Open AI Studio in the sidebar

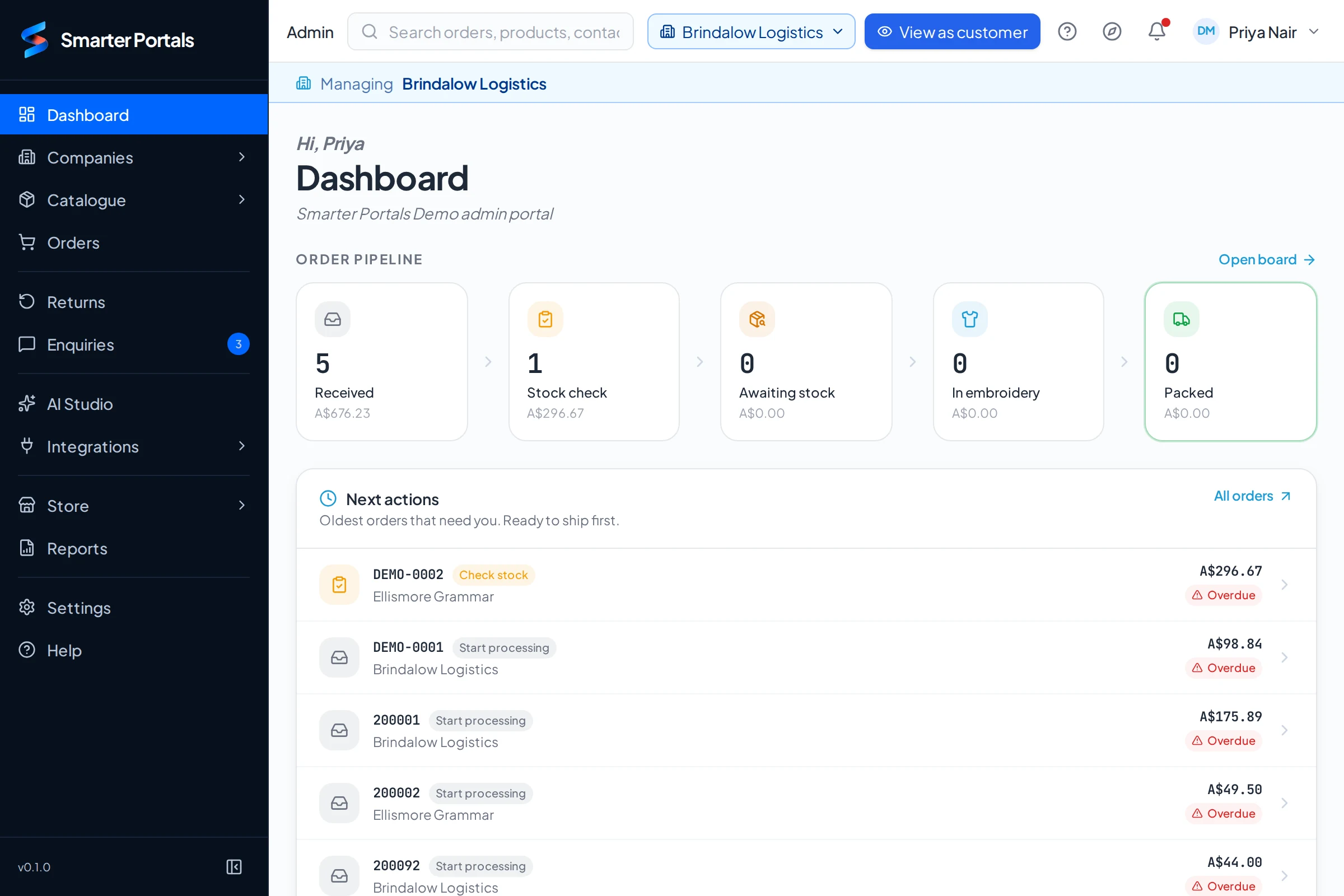pos(134,404)
